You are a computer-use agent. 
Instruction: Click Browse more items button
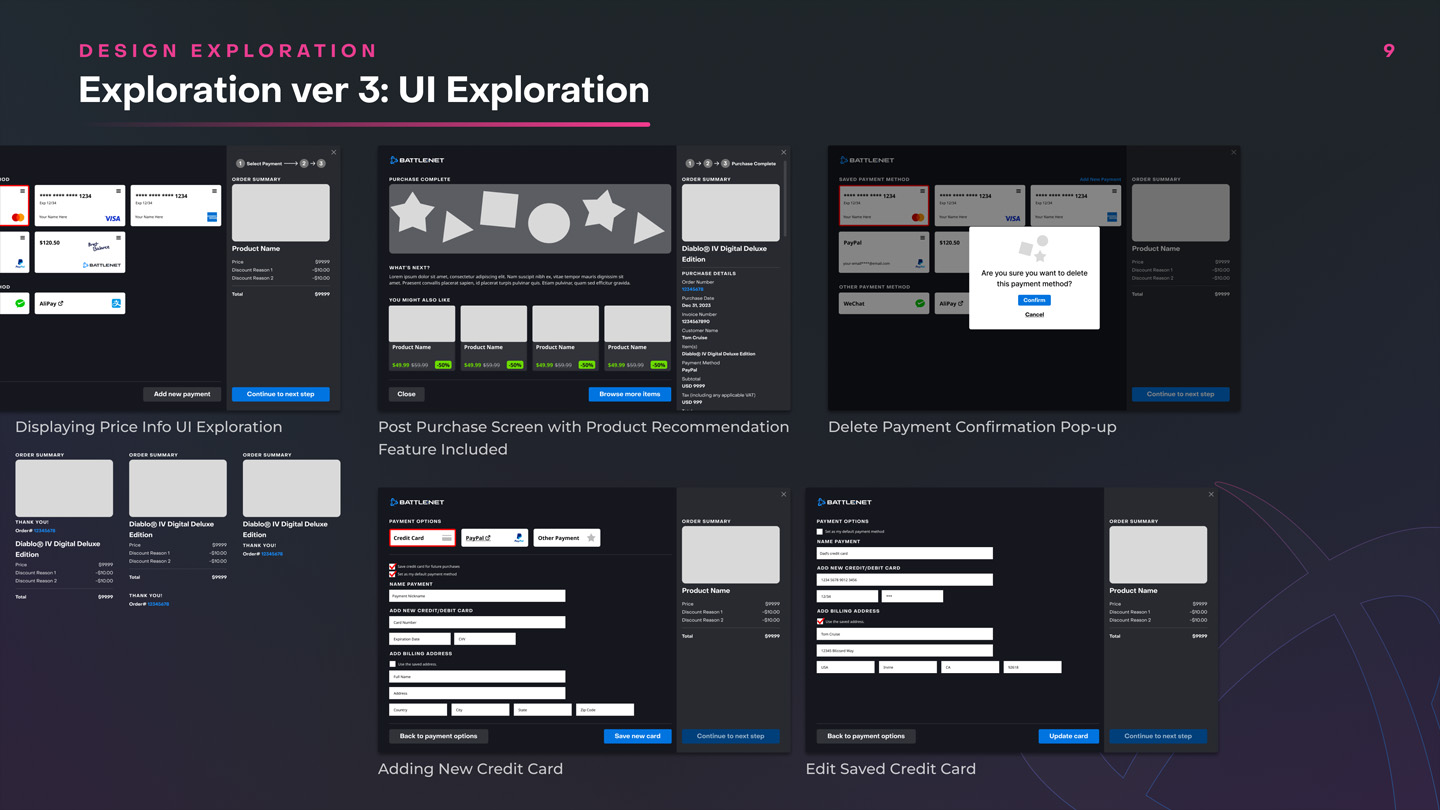click(x=630, y=394)
